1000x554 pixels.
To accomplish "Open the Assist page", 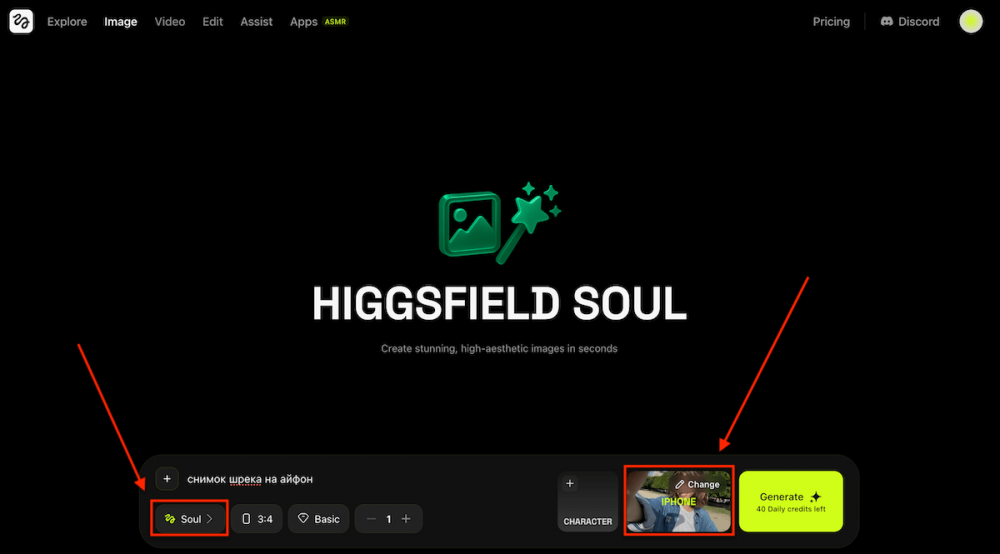I will pyautogui.click(x=256, y=22).
